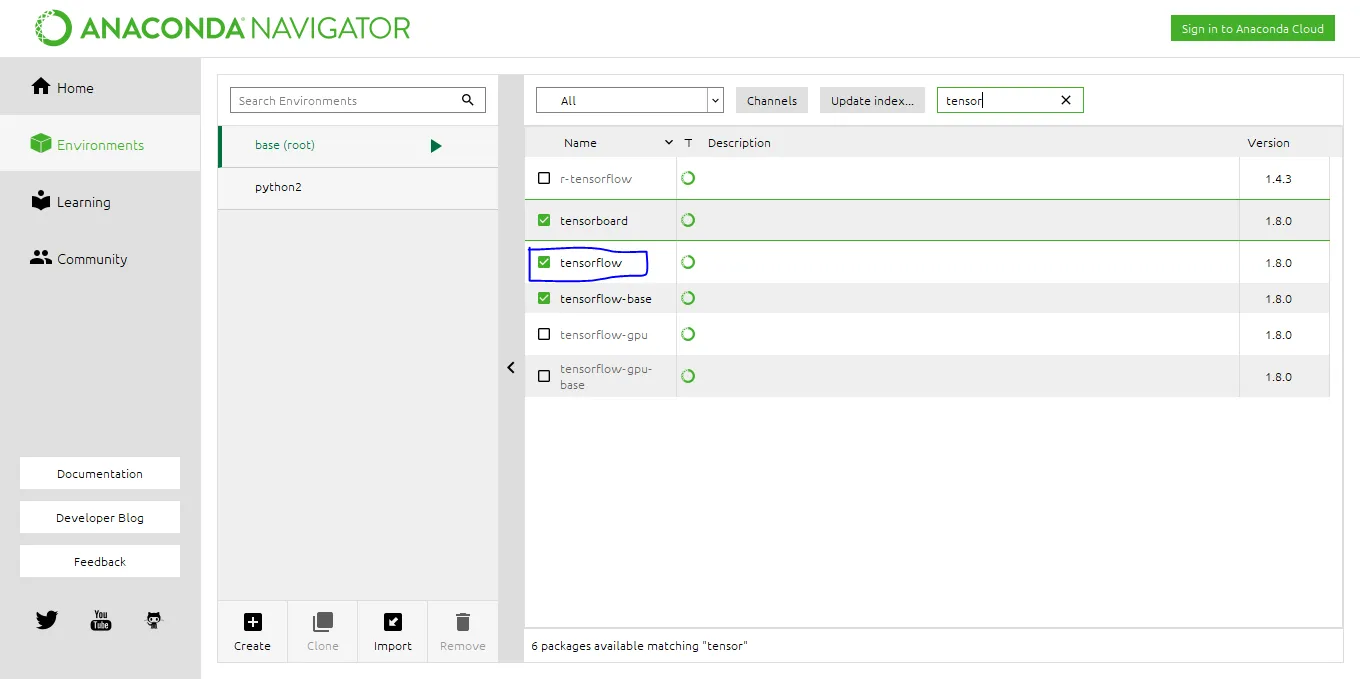Image resolution: width=1360 pixels, height=679 pixels.
Task: Click the '6 packages available' status text
Action: pos(639,646)
